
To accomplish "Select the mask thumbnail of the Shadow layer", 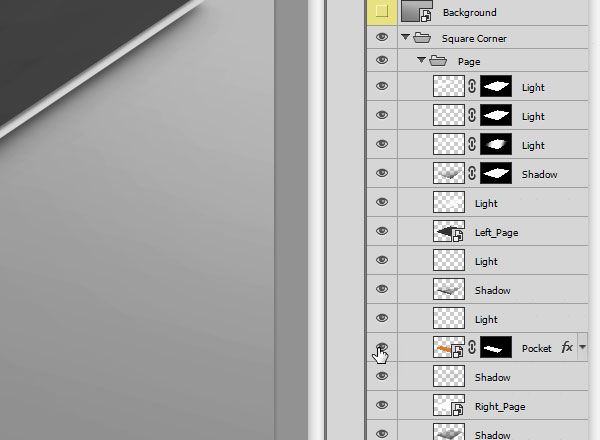I will pyautogui.click(x=496, y=173).
